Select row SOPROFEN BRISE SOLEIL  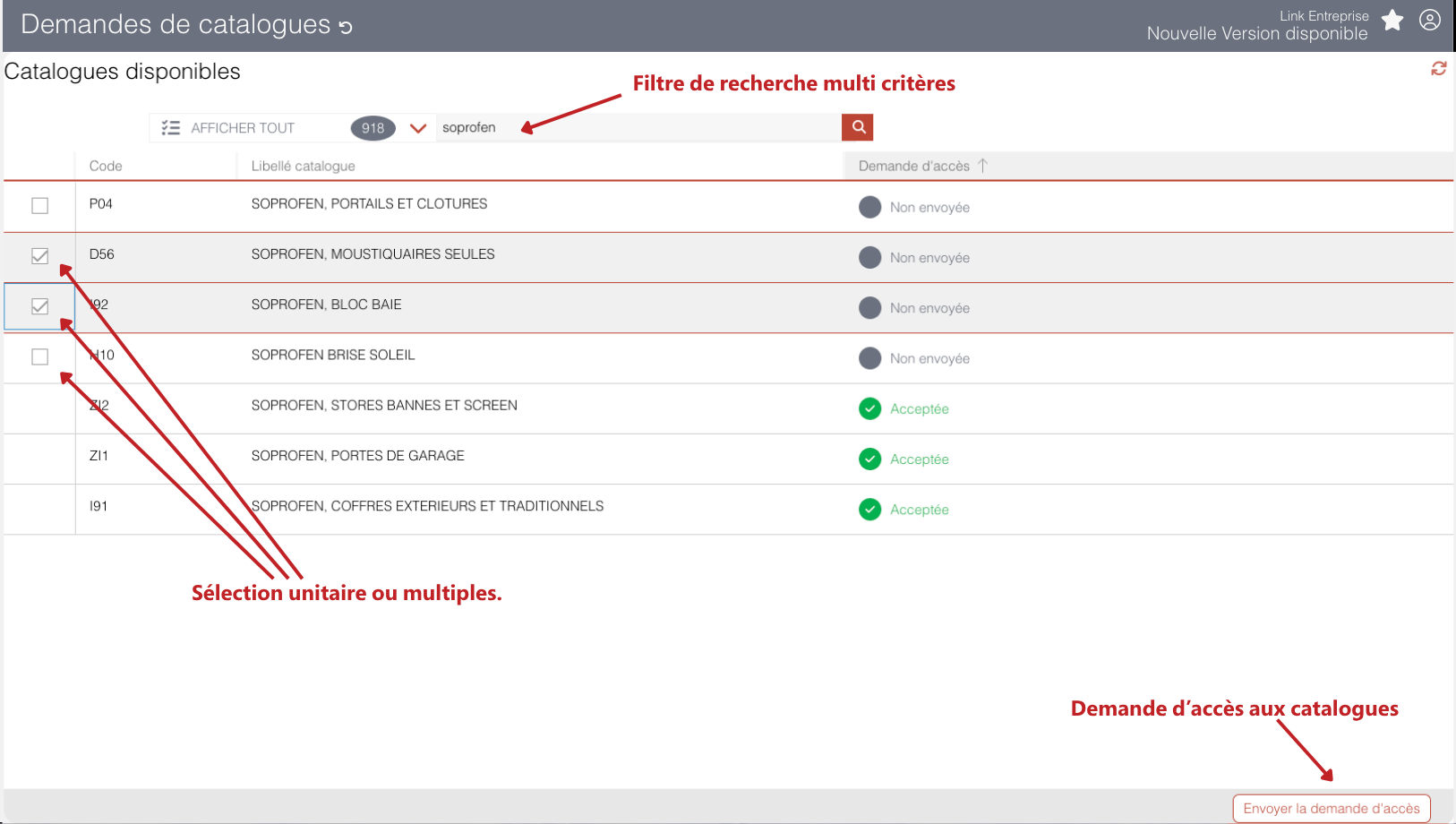[x=728, y=358]
